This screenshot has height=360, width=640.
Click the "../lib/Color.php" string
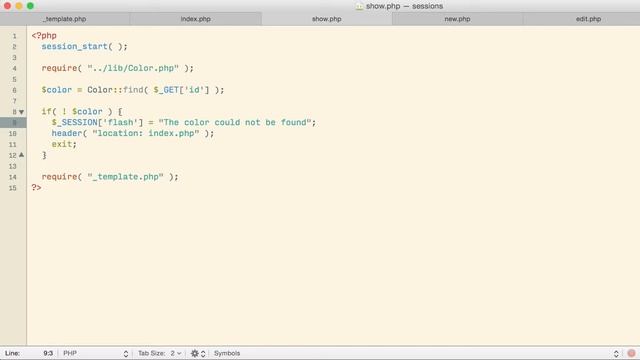pos(133,68)
